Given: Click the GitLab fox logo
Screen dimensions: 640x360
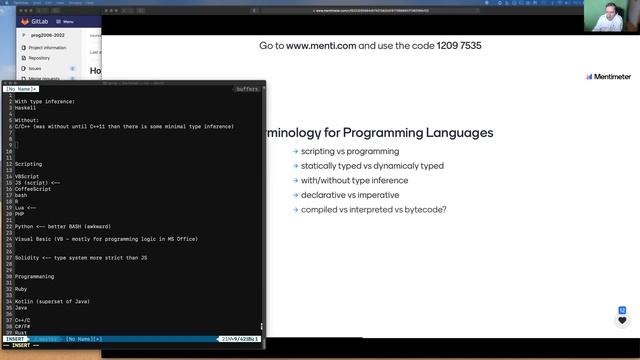Looking at the screenshot, I should point(25,21).
